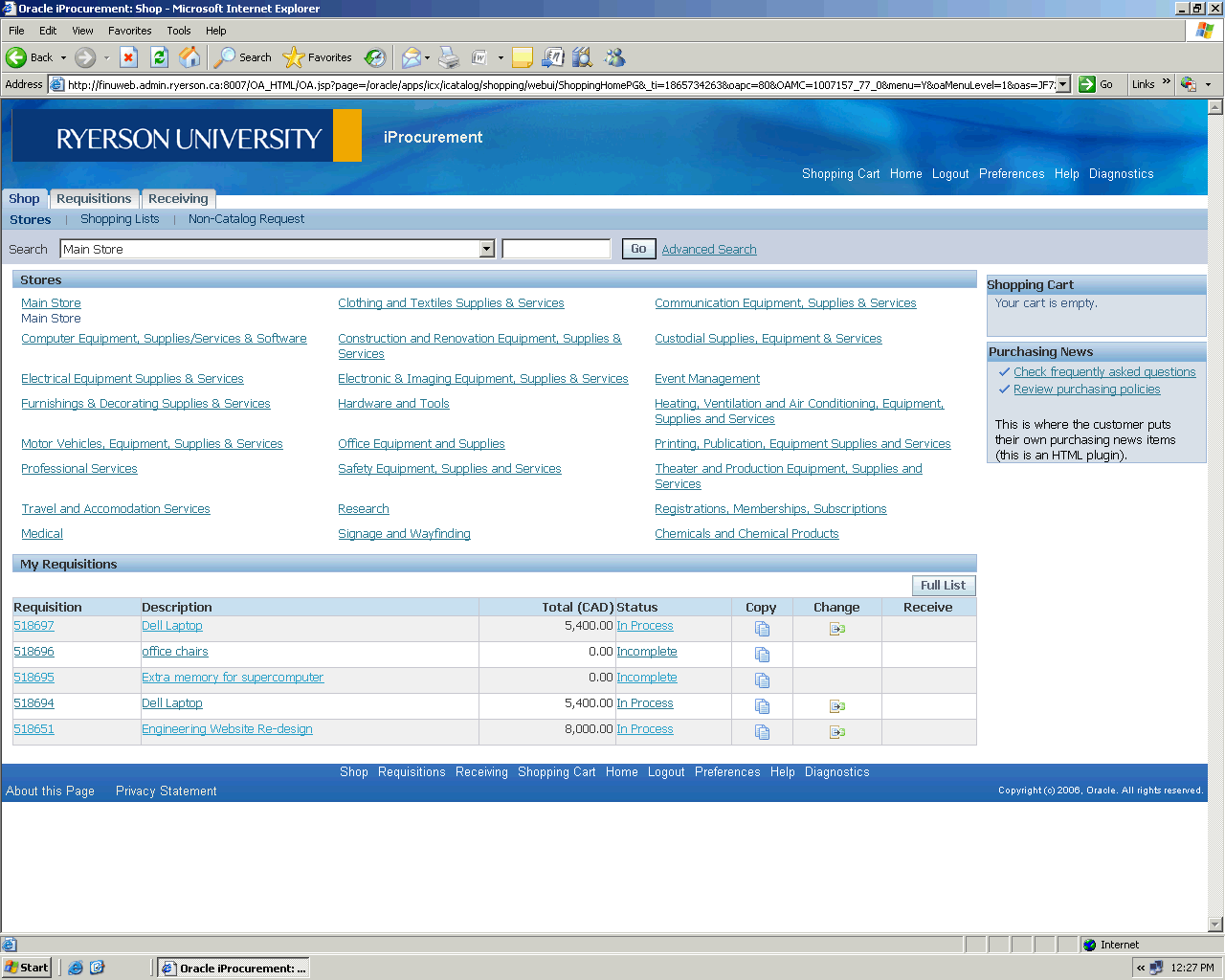
Task: Click the browser Refresh toolbar icon
Action: pos(160,57)
